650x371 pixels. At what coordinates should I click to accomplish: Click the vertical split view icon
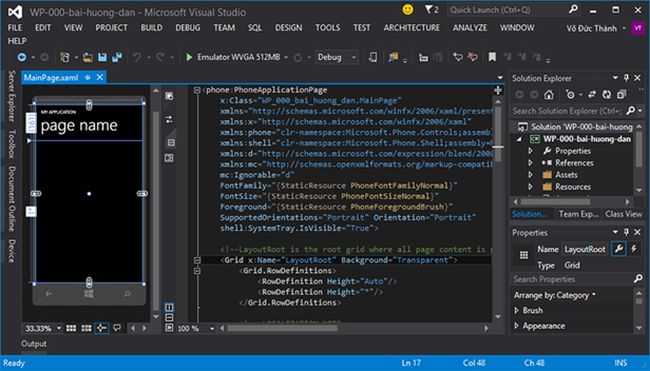(x=169, y=307)
